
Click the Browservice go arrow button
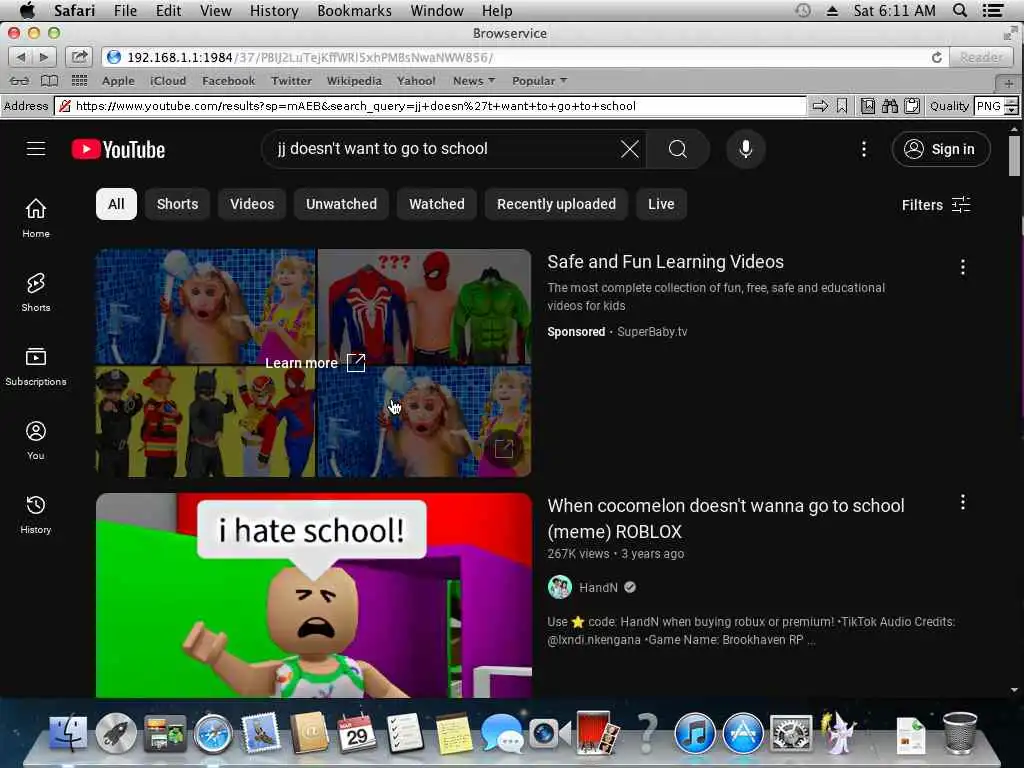coord(820,106)
